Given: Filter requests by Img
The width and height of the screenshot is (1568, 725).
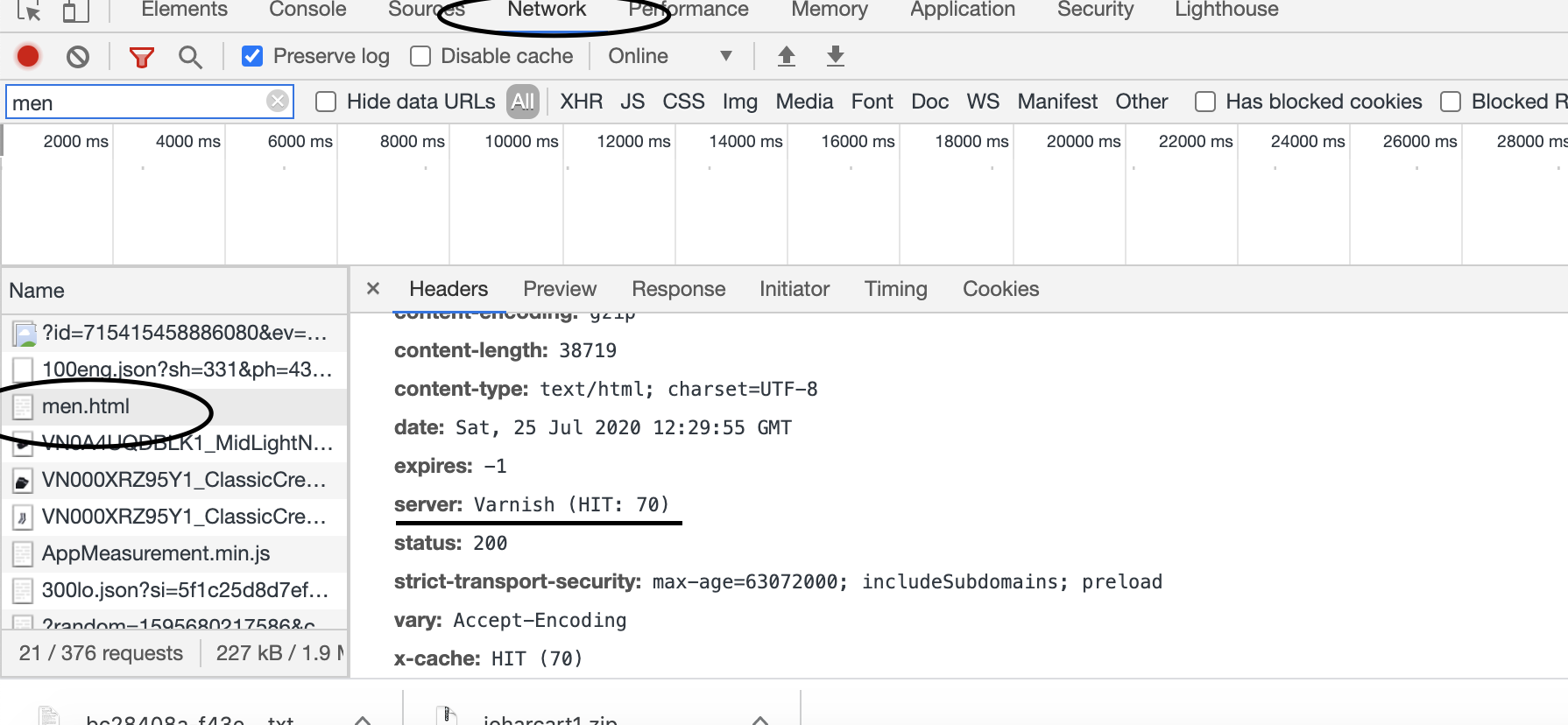Looking at the screenshot, I should pos(740,102).
